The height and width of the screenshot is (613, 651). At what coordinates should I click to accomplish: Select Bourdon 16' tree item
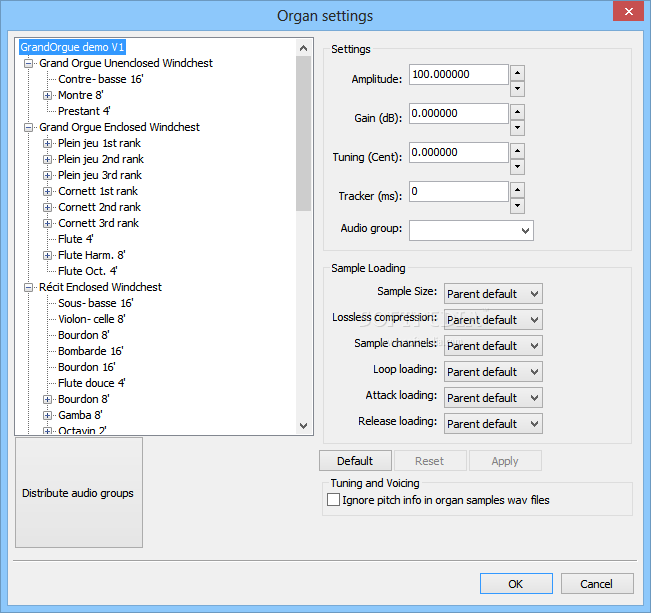pyautogui.click(x=87, y=367)
